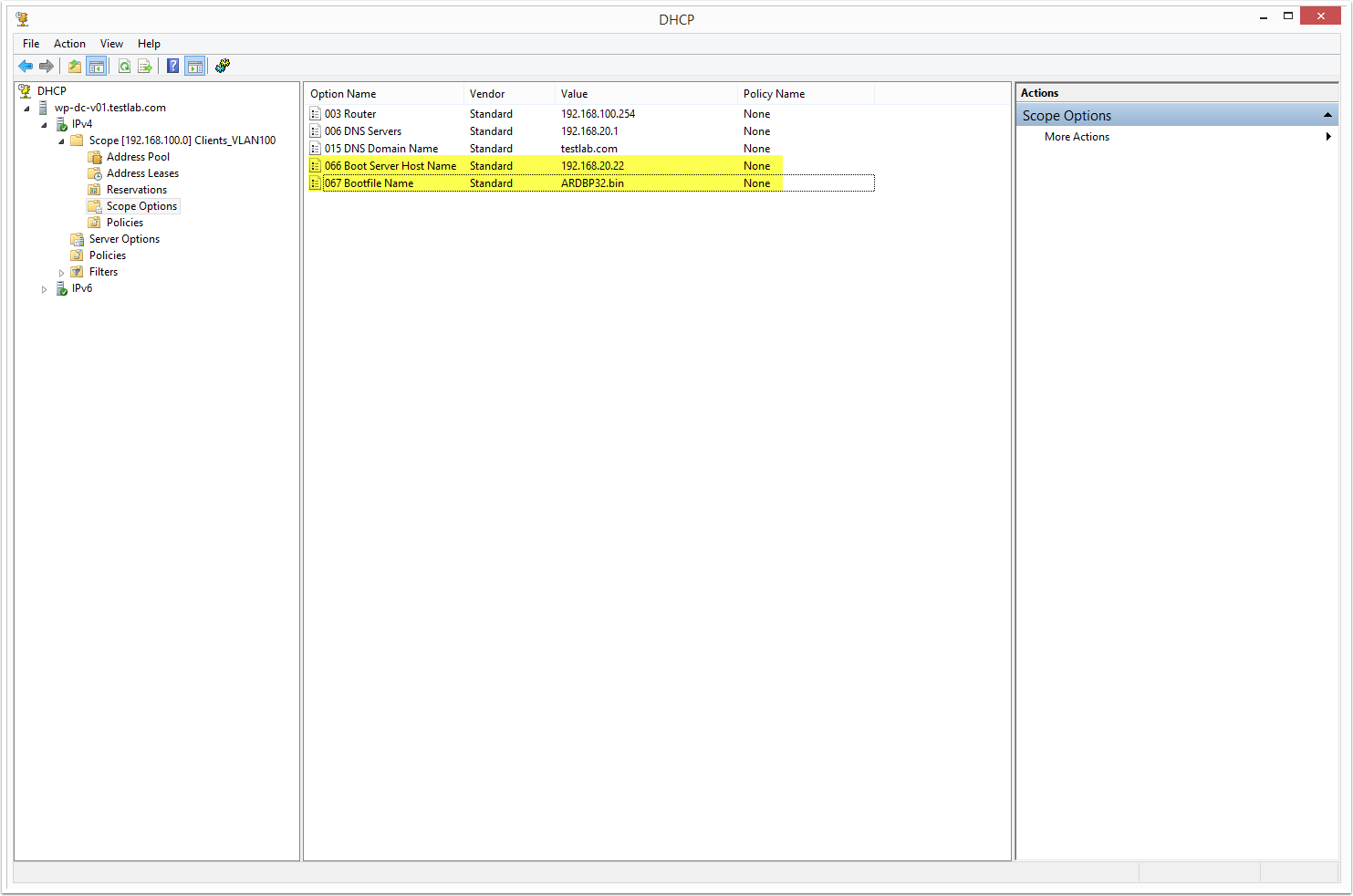Open the Address Leases clock folder icon
The width and height of the screenshot is (1353, 896).
pyautogui.click(x=95, y=173)
